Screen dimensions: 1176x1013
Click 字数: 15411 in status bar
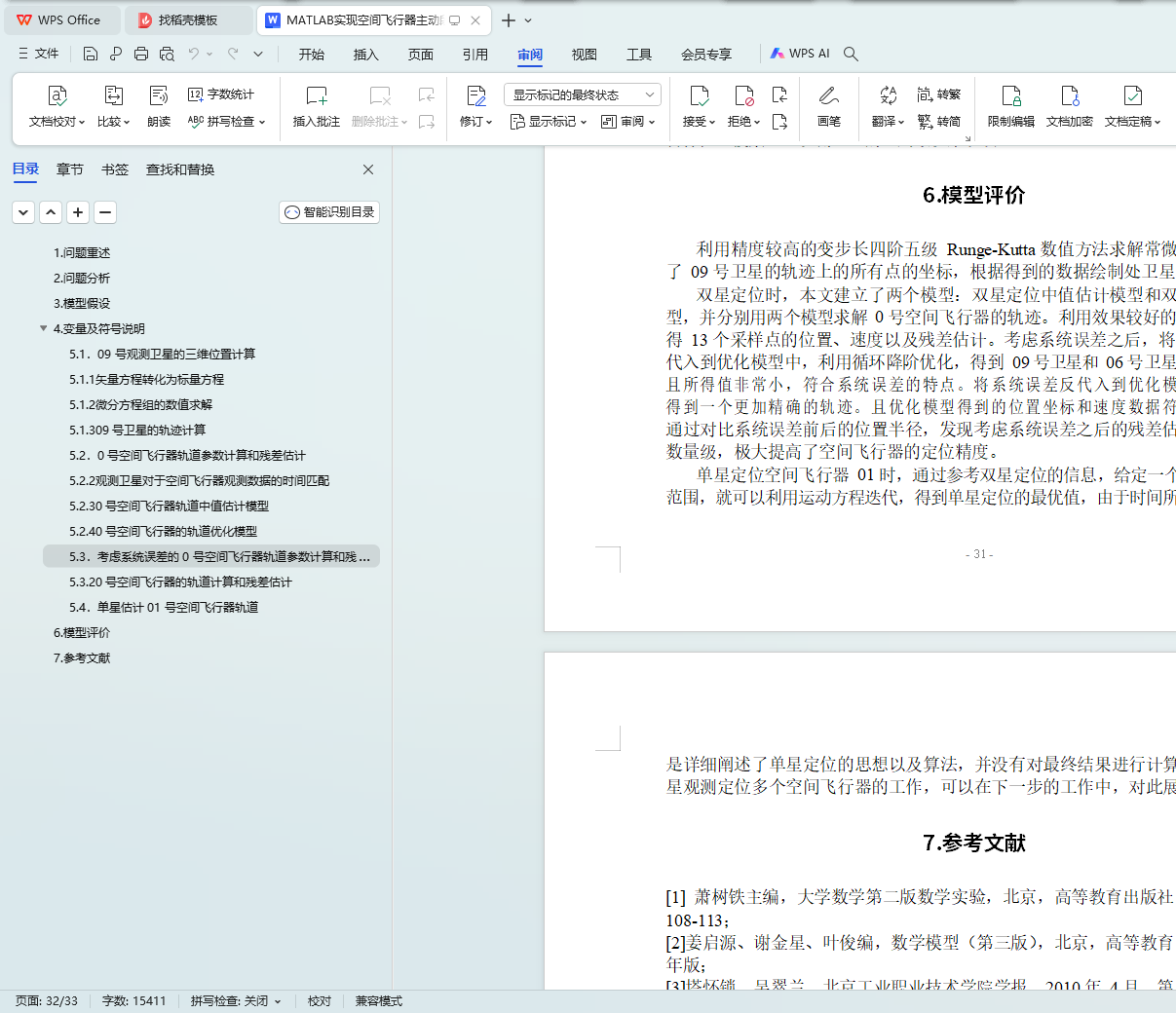click(x=134, y=1001)
